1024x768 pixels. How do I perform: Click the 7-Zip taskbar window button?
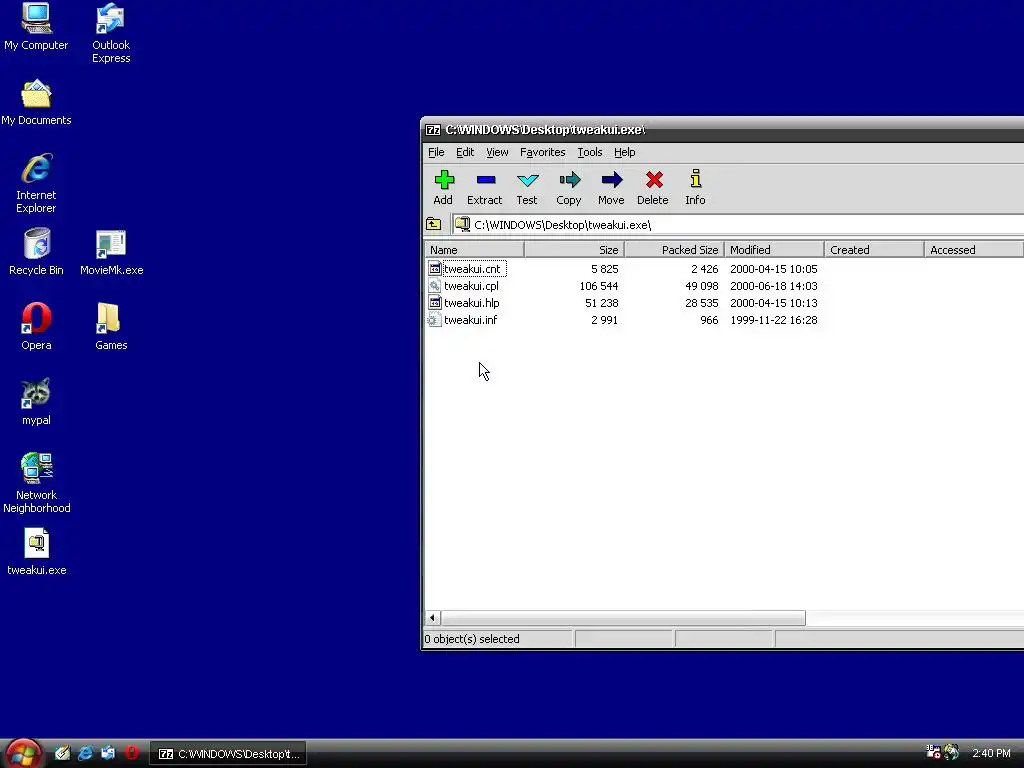[x=229, y=754]
